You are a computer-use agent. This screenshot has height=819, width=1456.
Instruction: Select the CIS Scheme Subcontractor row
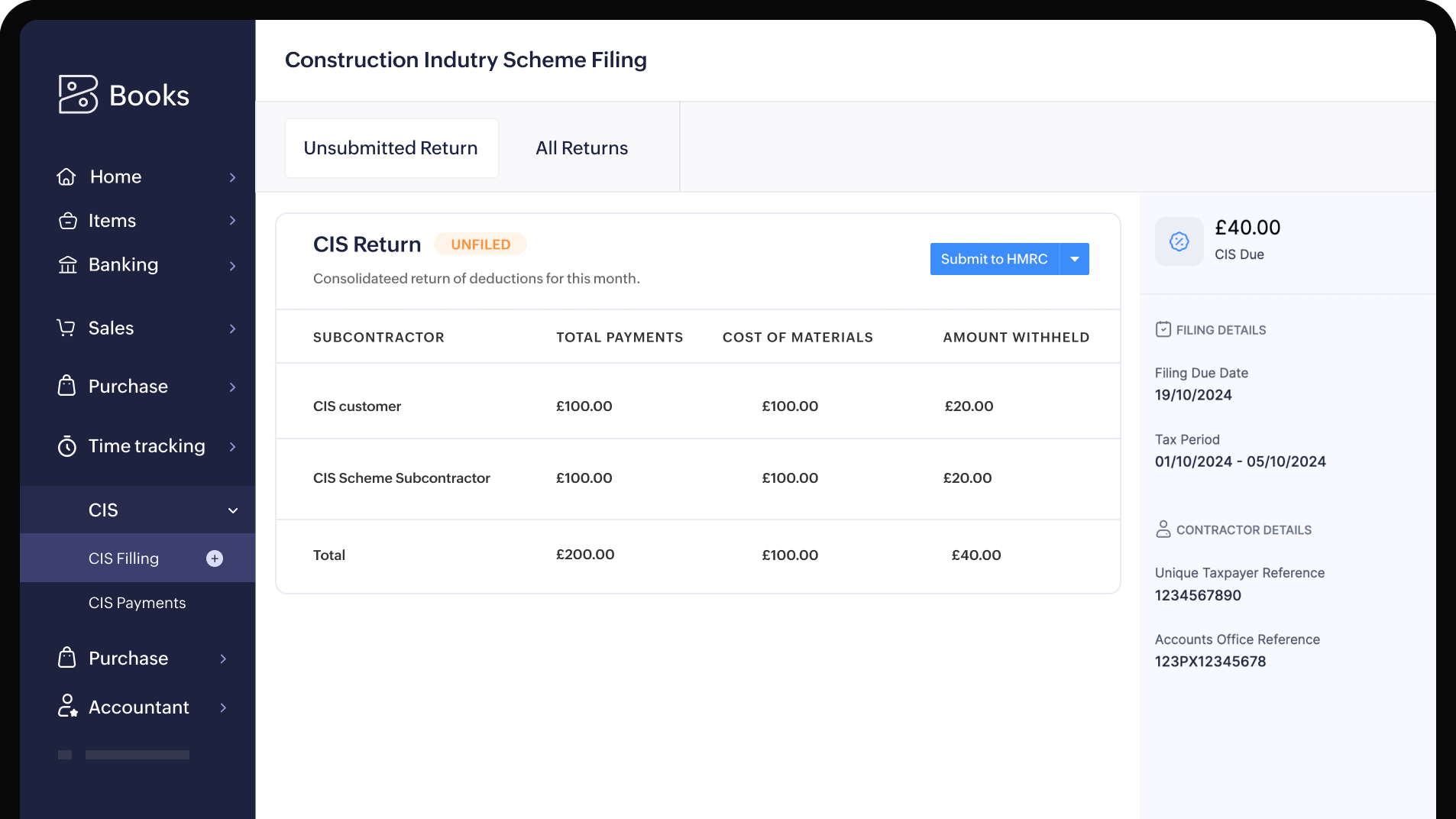pyautogui.click(x=402, y=478)
